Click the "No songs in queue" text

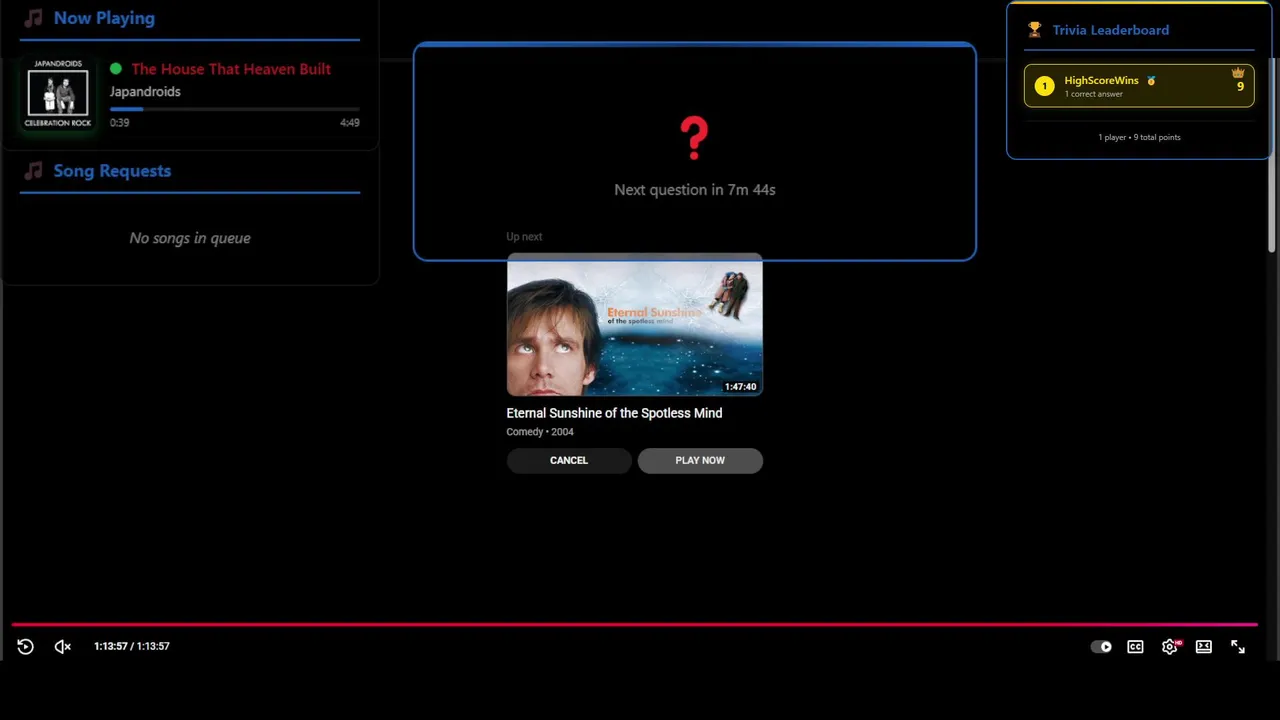pyautogui.click(x=190, y=238)
